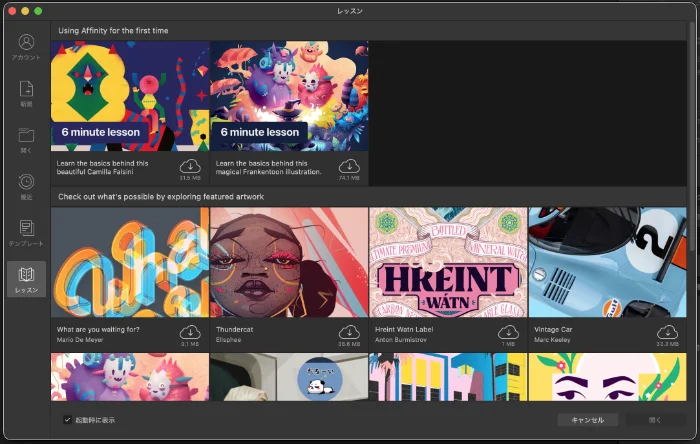Click 'Check out what's possible' section heading
700x444 pixels.
pyautogui.click(x=161, y=197)
